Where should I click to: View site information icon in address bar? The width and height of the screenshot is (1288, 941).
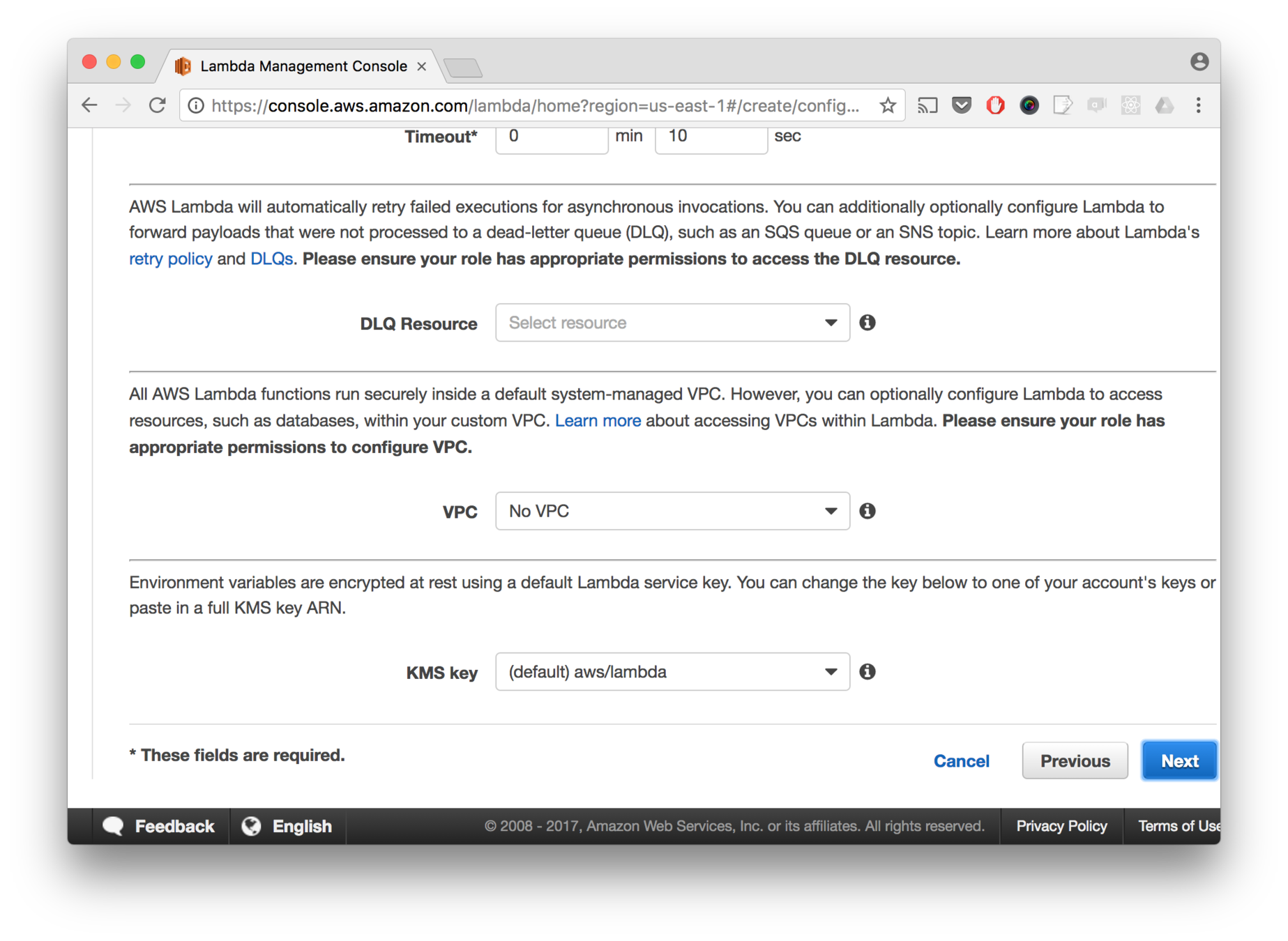197,105
